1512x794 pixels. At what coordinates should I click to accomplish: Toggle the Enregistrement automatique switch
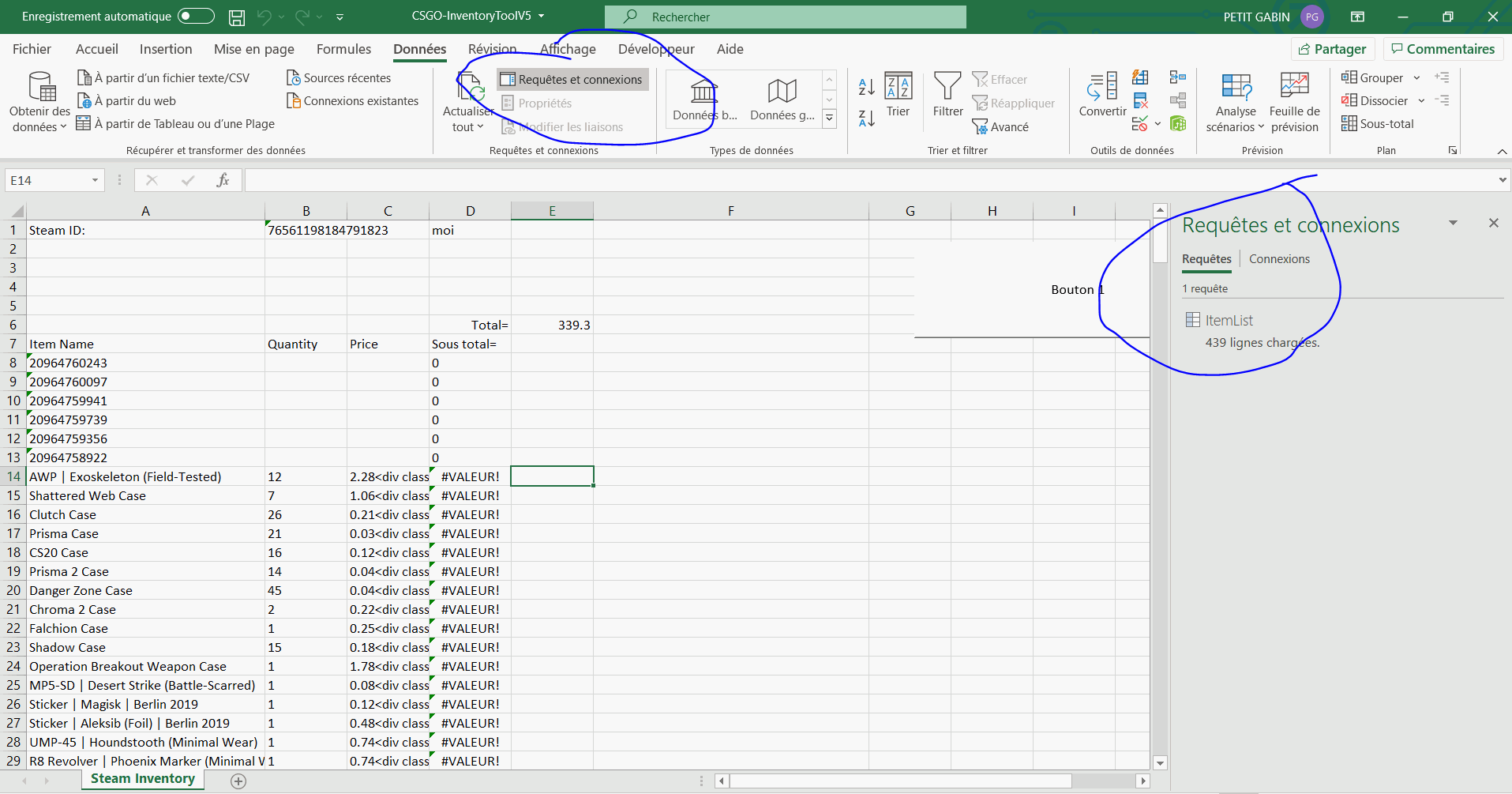(x=196, y=17)
